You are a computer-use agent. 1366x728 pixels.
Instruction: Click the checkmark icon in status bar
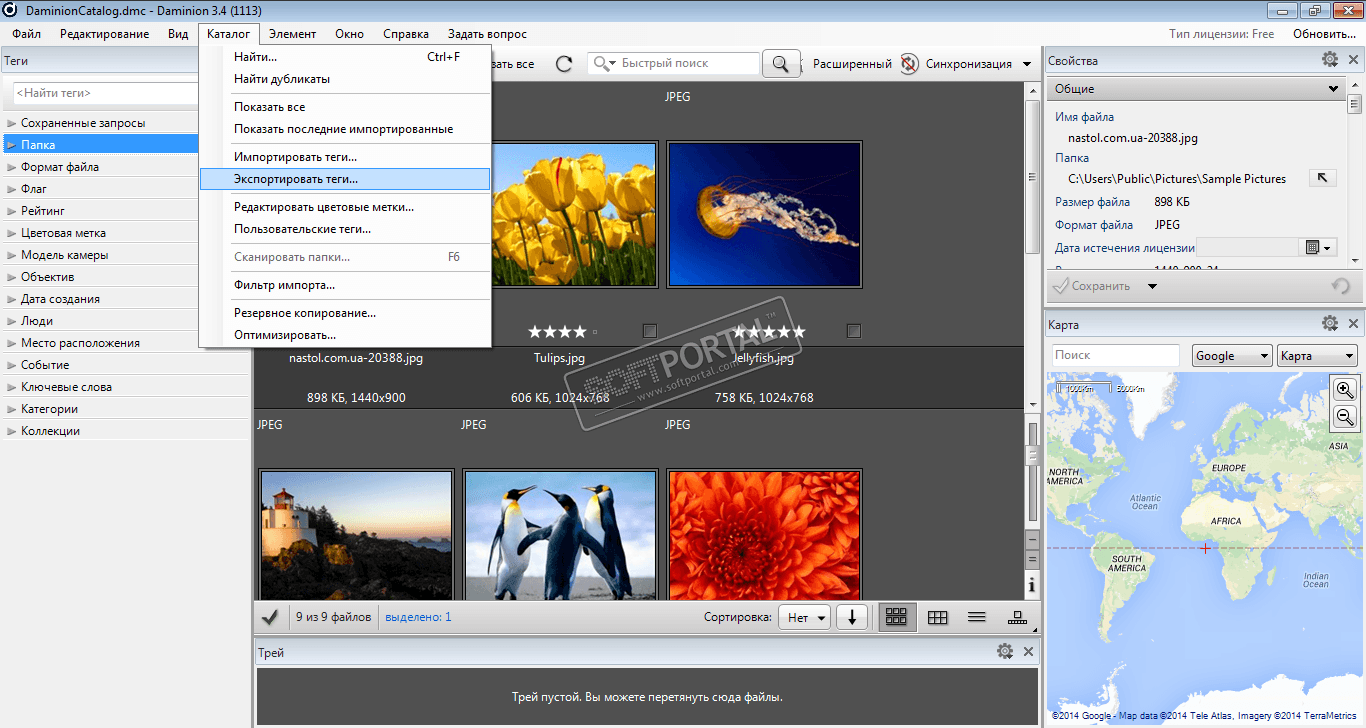tap(269, 617)
